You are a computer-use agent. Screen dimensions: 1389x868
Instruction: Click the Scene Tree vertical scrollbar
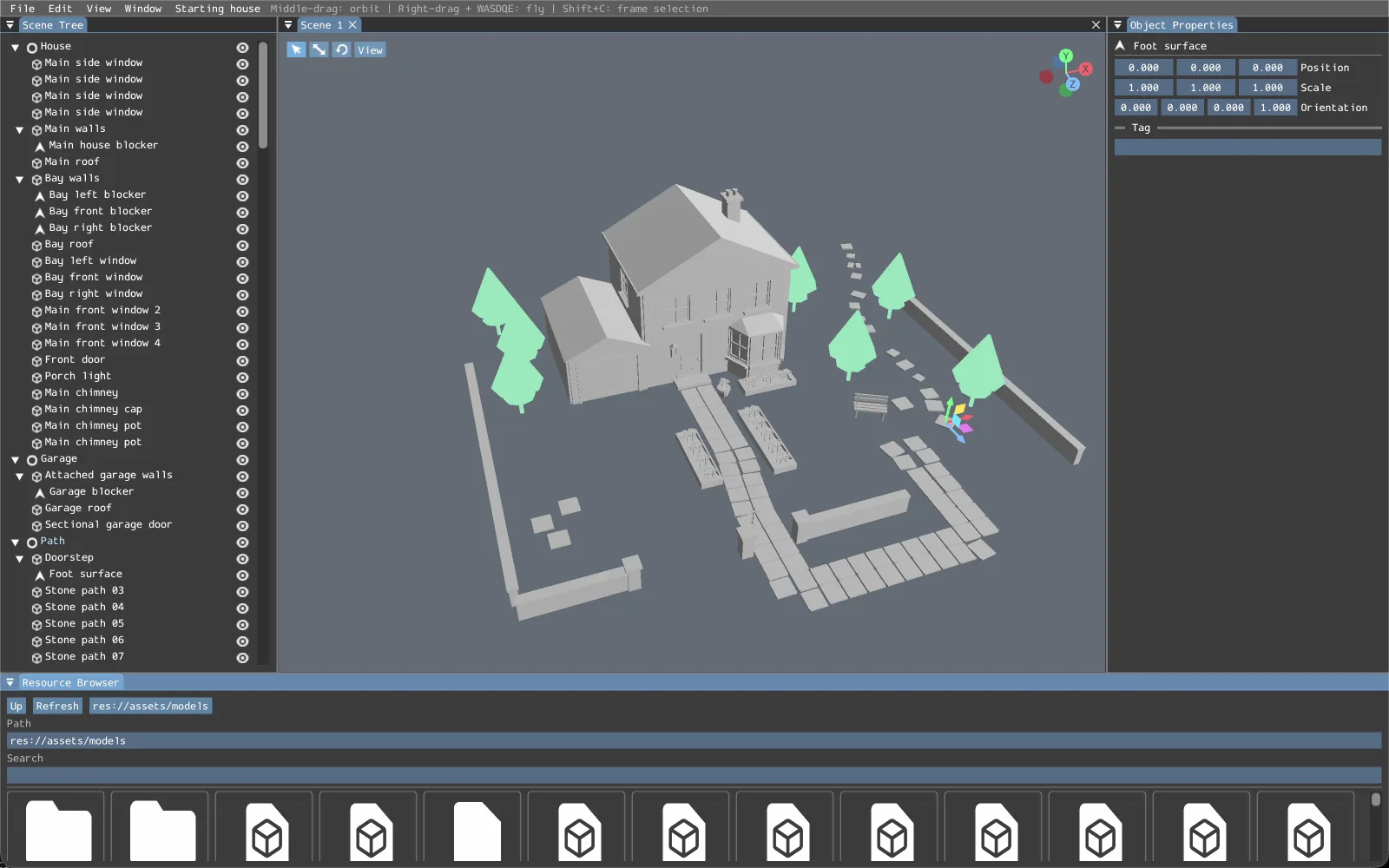(x=263, y=95)
